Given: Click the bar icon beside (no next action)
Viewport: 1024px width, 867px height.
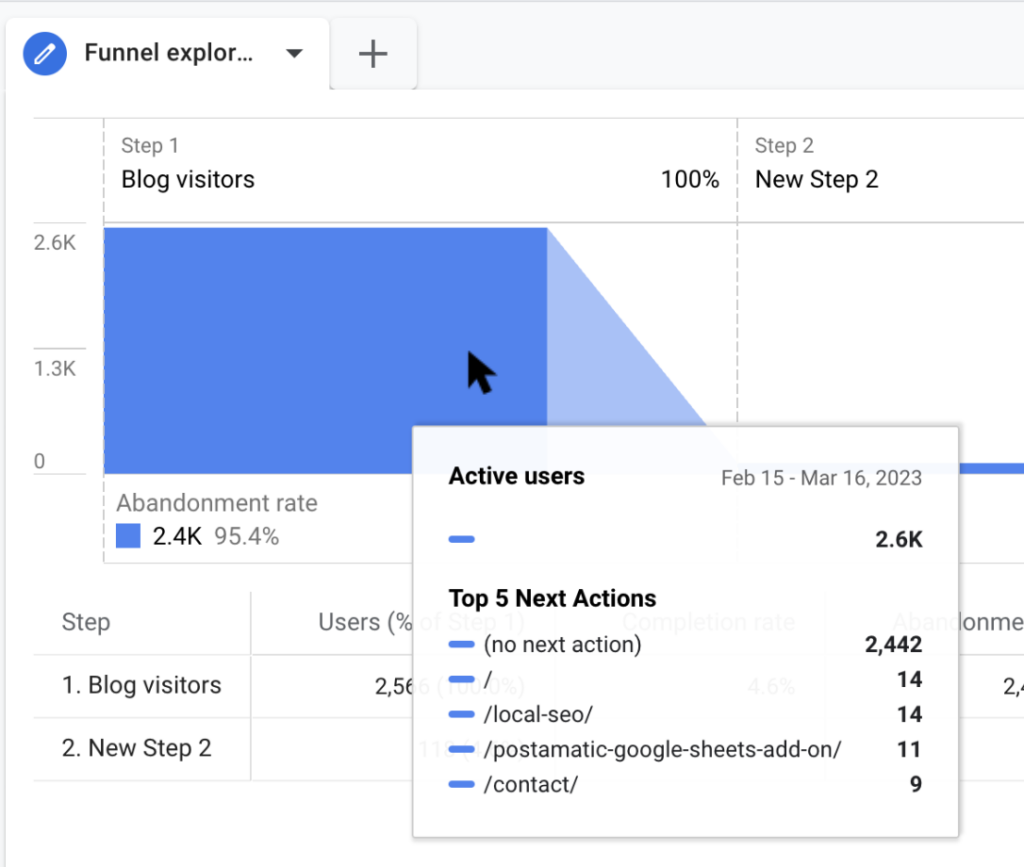Looking at the screenshot, I should pyautogui.click(x=461, y=645).
